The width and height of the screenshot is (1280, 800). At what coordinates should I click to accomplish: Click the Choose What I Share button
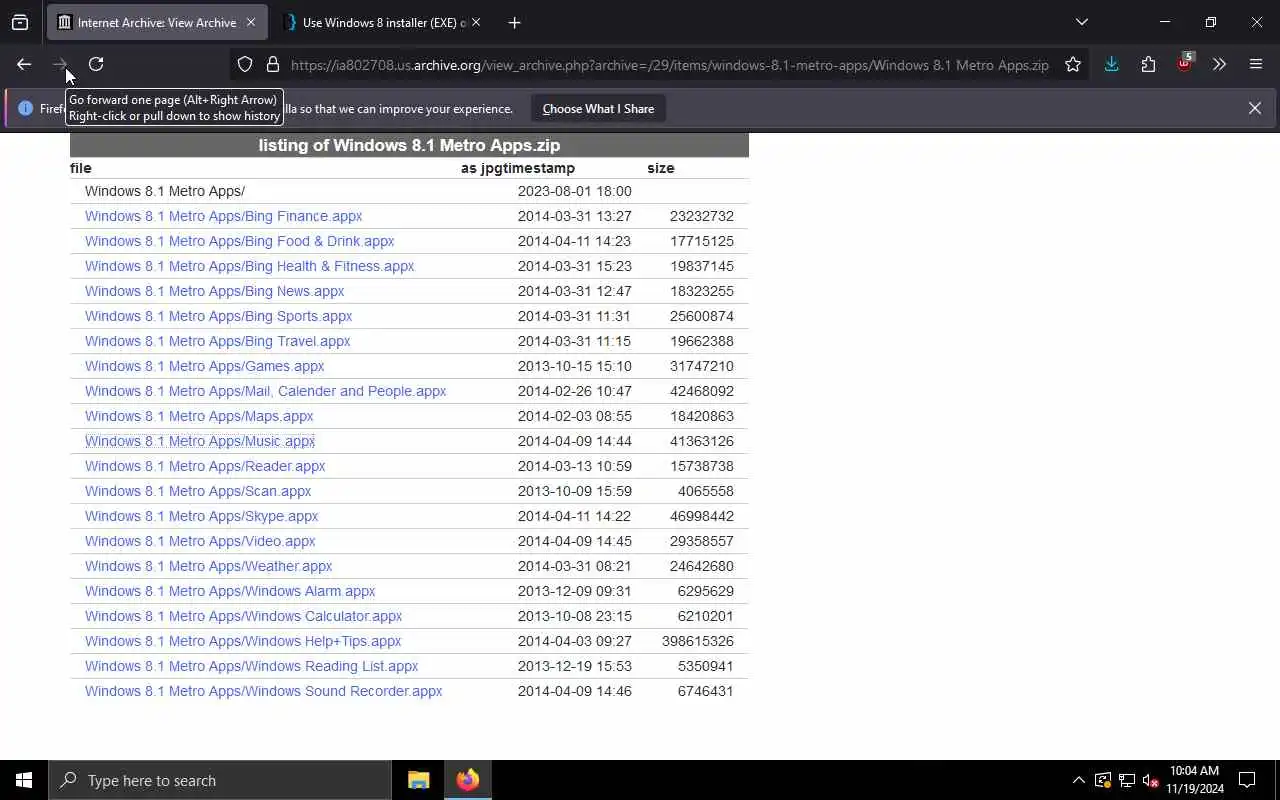pos(598,108)
